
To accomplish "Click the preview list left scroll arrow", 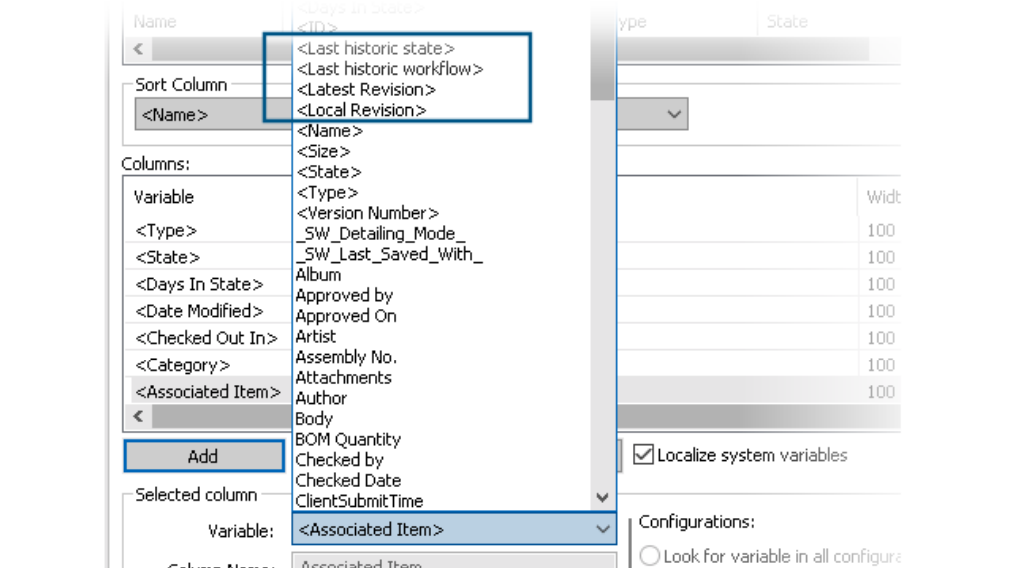I will pyautogui.click(x=138, y=49).
